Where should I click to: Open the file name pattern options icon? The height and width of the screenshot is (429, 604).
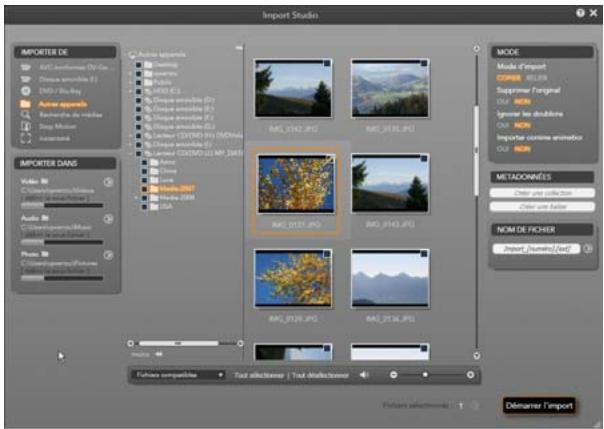pos(587,249)
